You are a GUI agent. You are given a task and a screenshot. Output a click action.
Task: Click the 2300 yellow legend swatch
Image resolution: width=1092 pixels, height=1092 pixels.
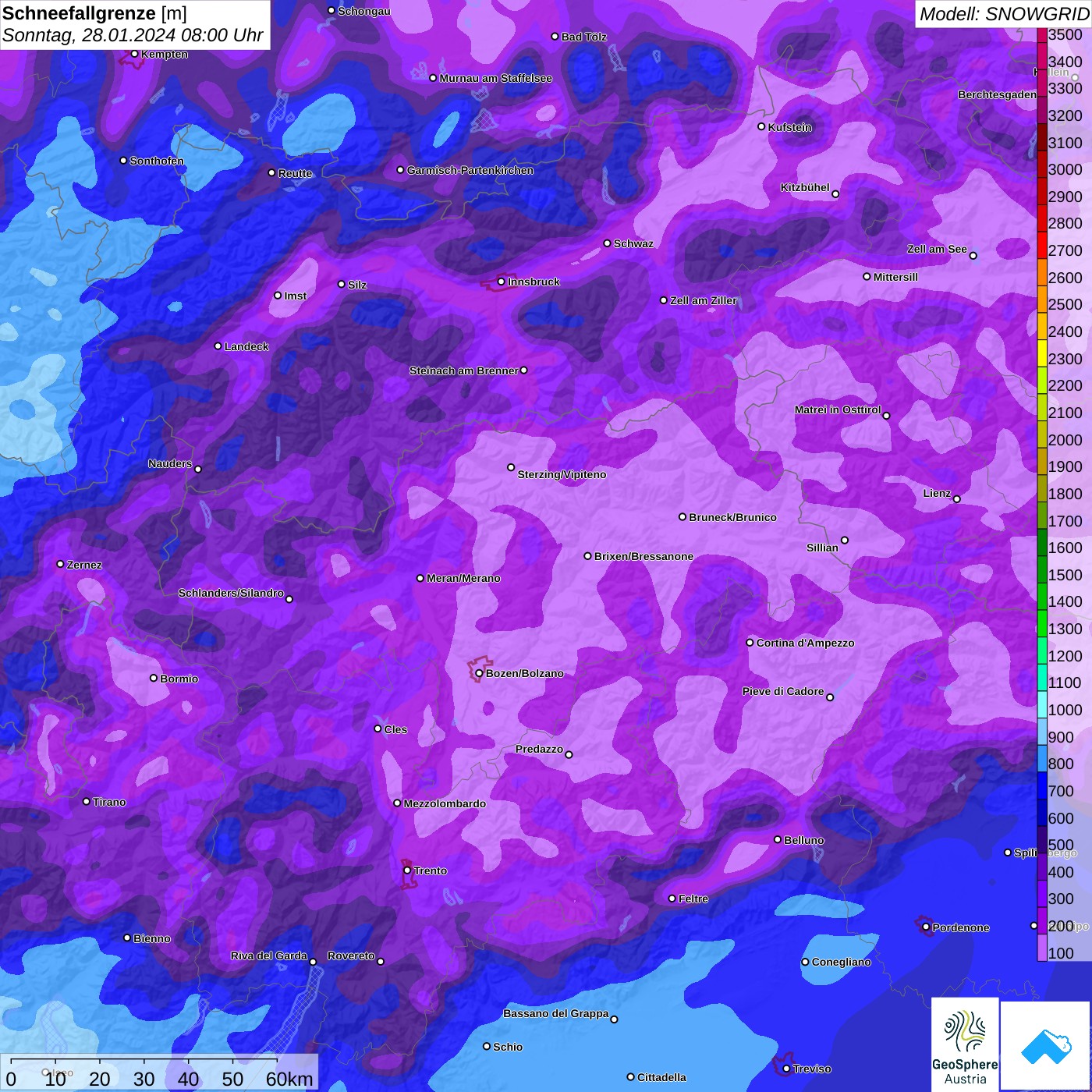1042,353
